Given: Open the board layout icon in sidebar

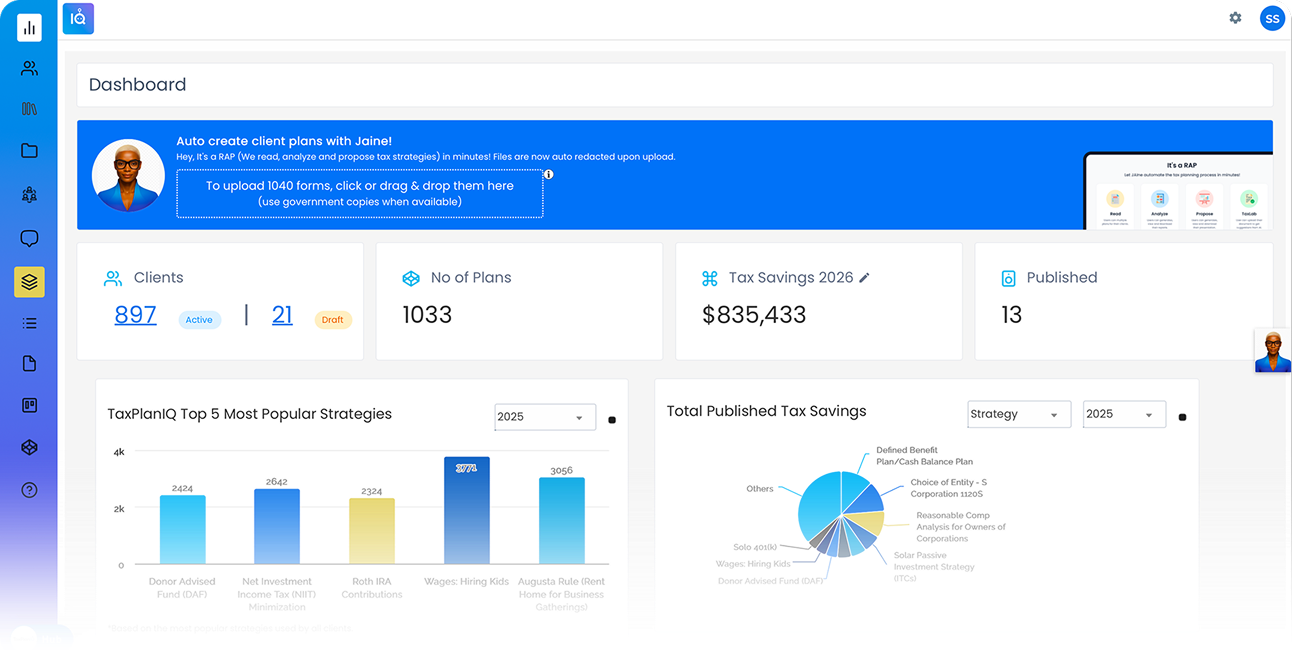Looking at the screenshot, I should 29,405.
